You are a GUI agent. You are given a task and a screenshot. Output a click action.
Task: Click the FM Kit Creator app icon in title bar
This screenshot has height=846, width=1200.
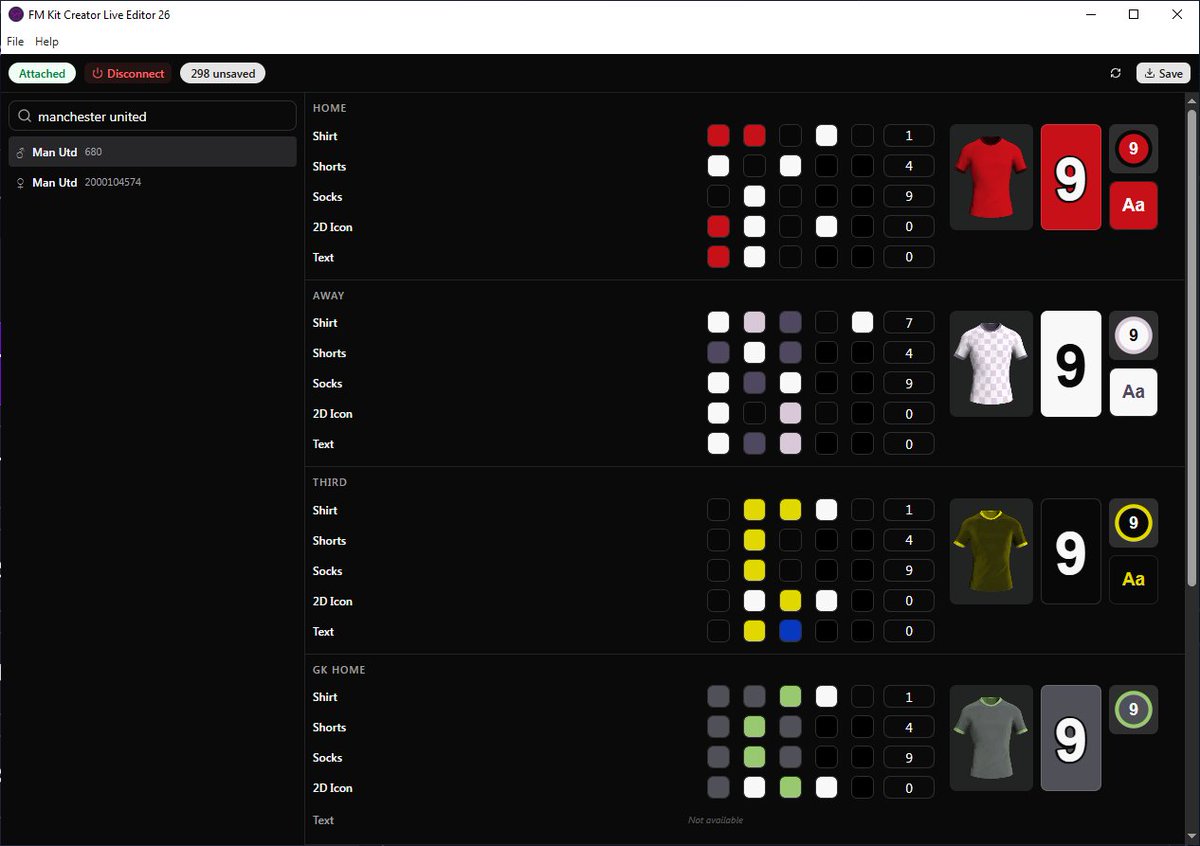[16, 14]
